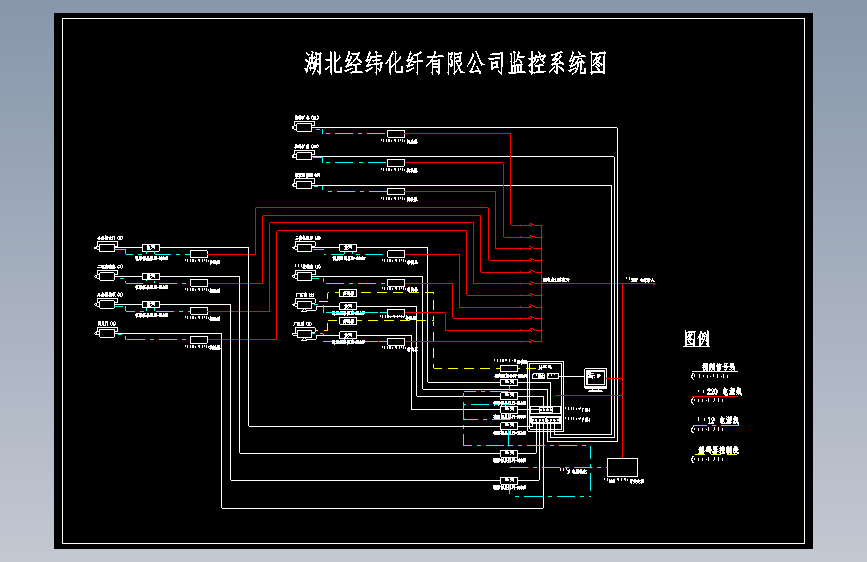Select the controller box on the yellow dashed line by the cabinet

click(x=509, y=368)
